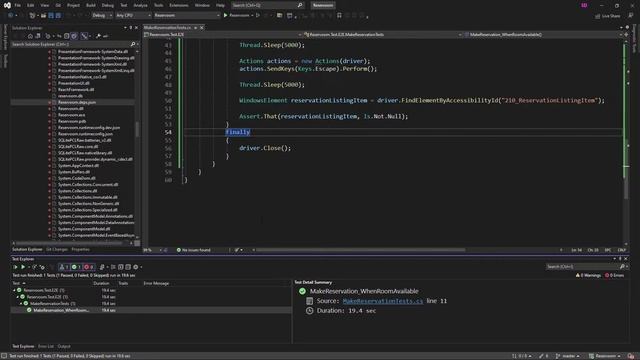Image resolution: width=640 pixels, height=360 pixels.
Task: Open the Debug menu
Action: [108, 5]
